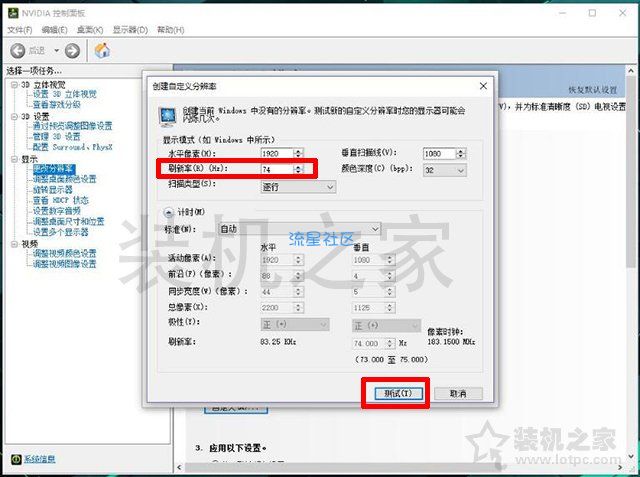This screenshot has width=640, height=477.
Task: Click the 水平像素 input field showing 1920
Action: pyautogui.click(x=277, y=153)
